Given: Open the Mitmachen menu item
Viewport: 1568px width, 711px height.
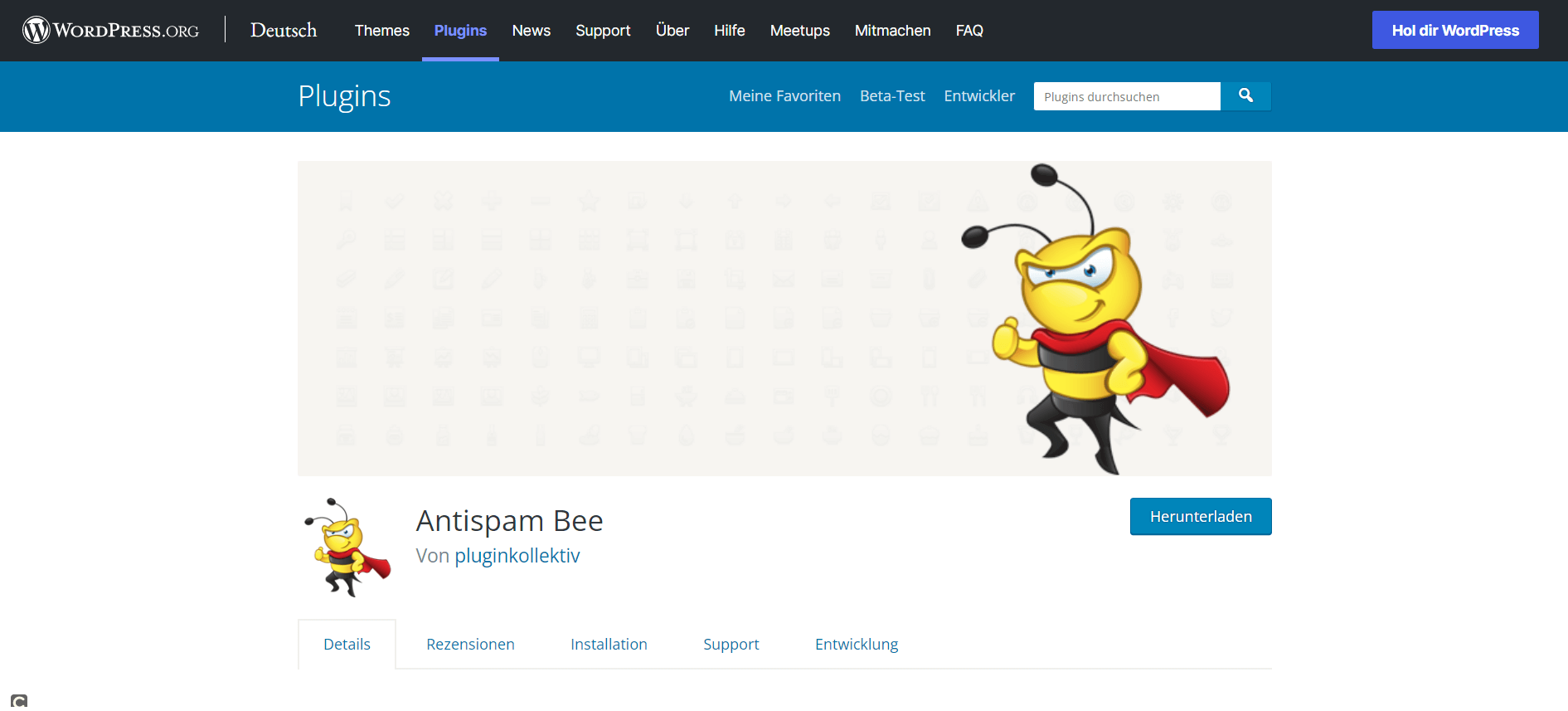Looking at the screenshot, I should (x=893, y=31).
